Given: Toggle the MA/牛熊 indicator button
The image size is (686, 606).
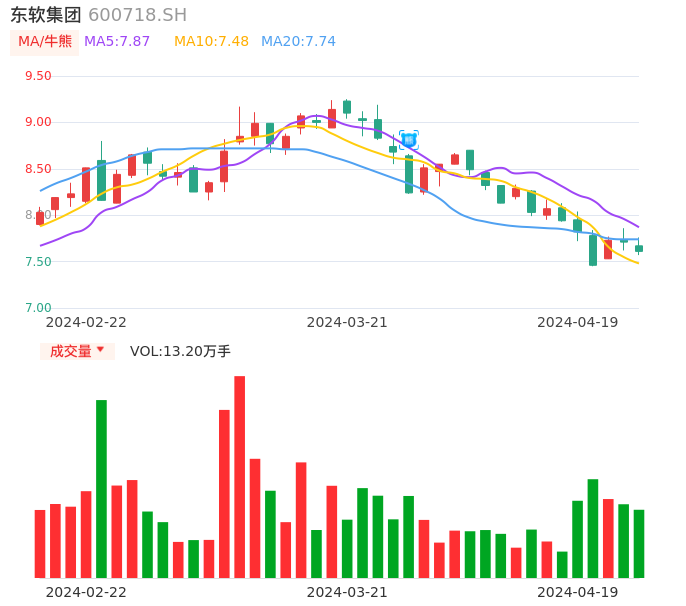Looking at the screenshot, I should point(45,42).
